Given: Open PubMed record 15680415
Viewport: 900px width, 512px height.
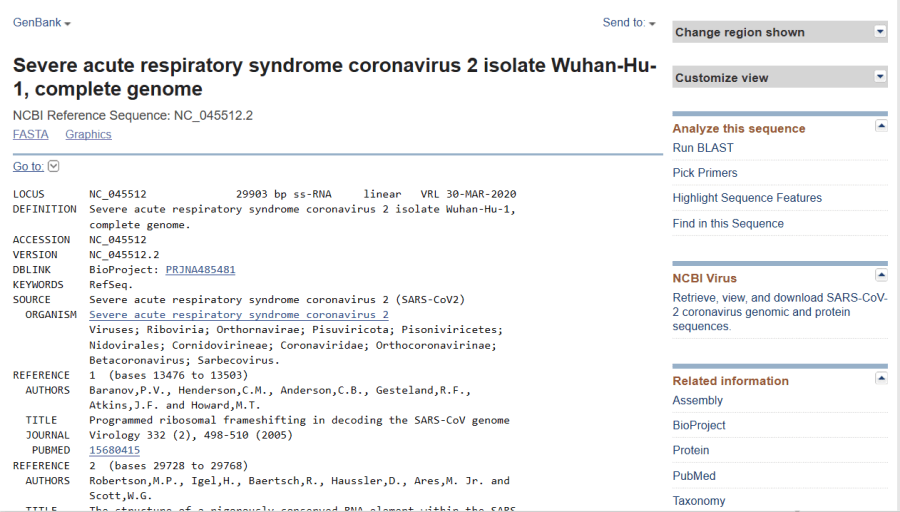Looking at the screenshot, I should click(114, 451).
